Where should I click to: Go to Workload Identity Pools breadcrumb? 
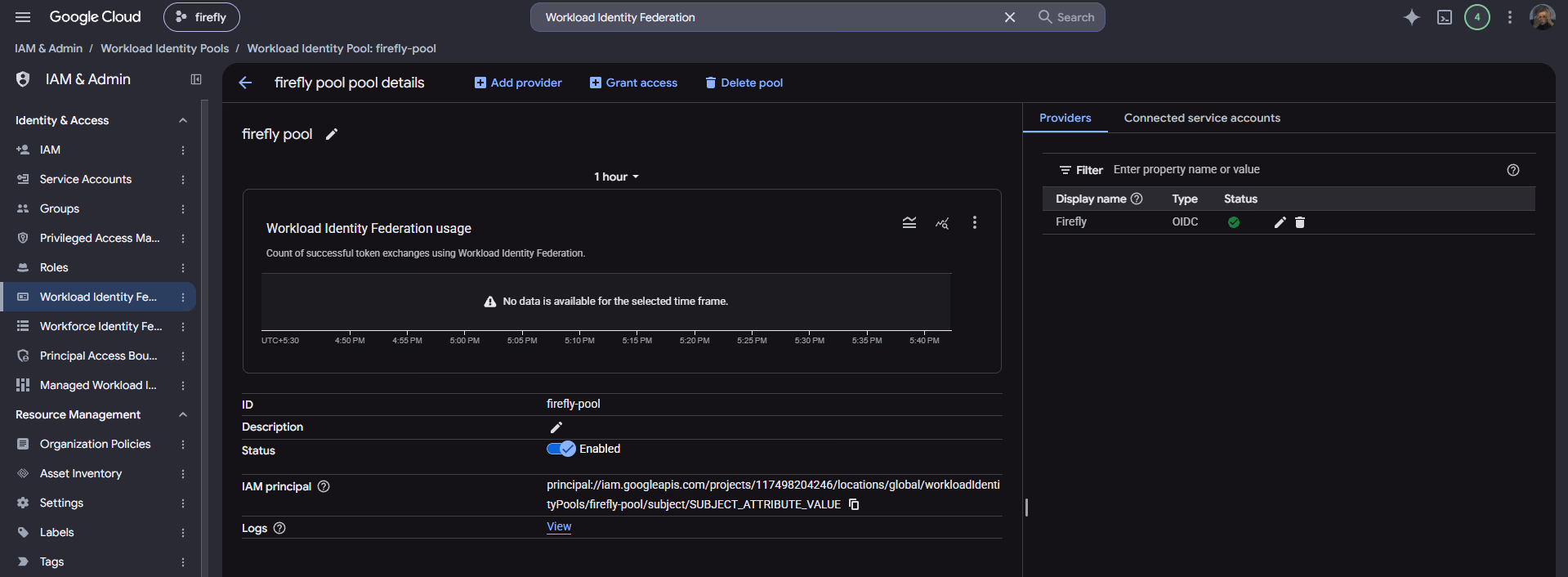pyautogui.click(x=164, y=48)
